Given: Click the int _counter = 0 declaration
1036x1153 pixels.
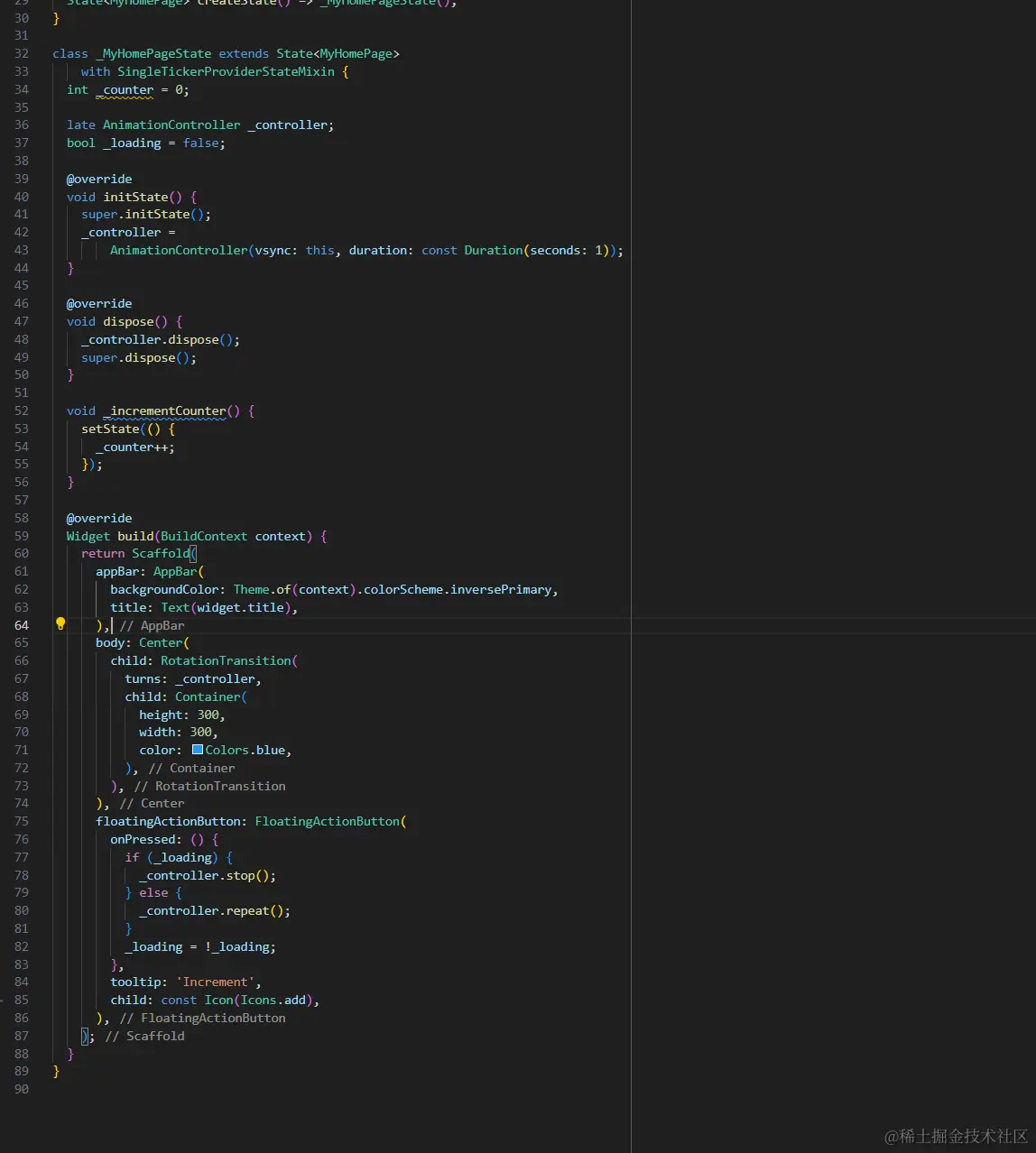Looking at the screenshot, I should coord(128,89).
